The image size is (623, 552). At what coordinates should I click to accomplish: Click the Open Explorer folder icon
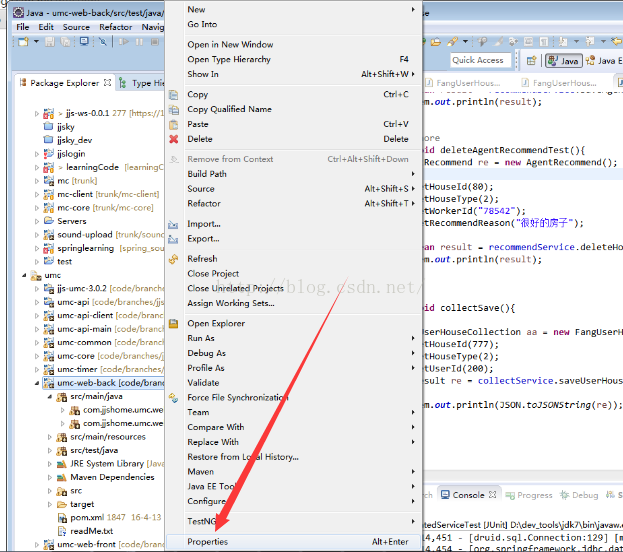tap(173, 323)
